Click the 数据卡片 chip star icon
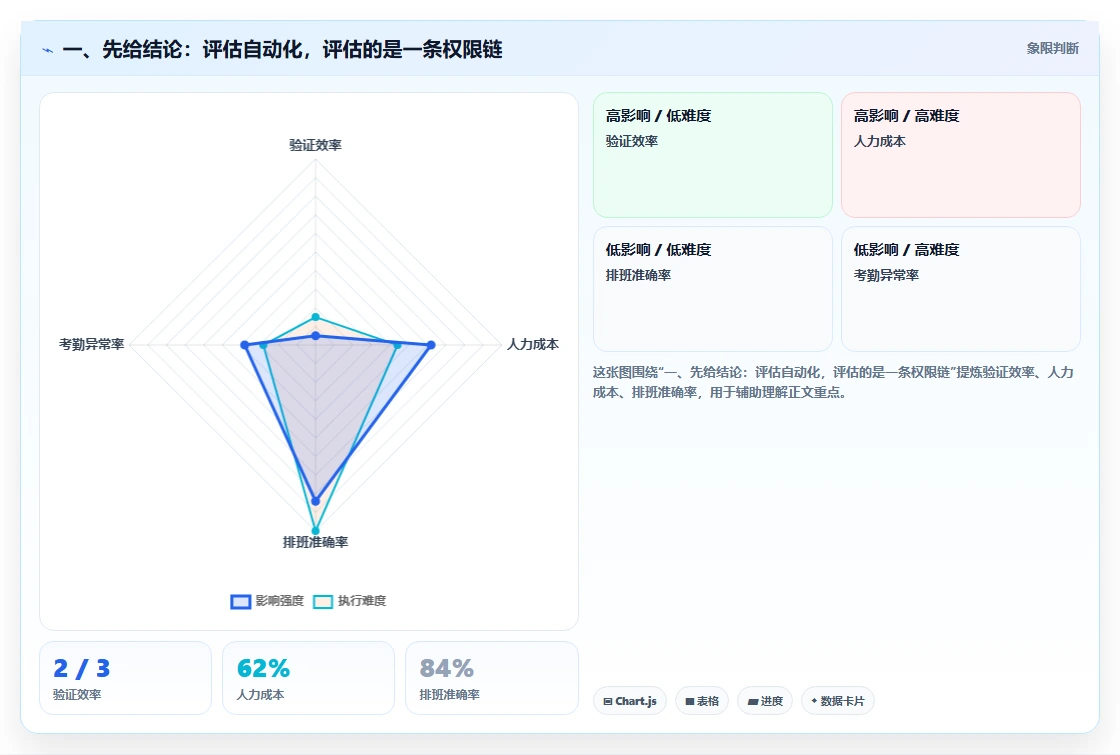Screen dimensions: 1120x755 (814, 701)
